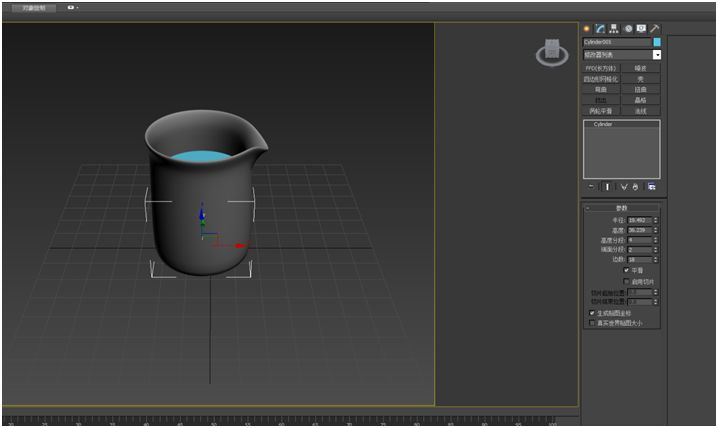Enable the 启用切片 (Slice On) checkbox
Image resolution: width=718 pixels, height=428 pixels.
(626, 281)
